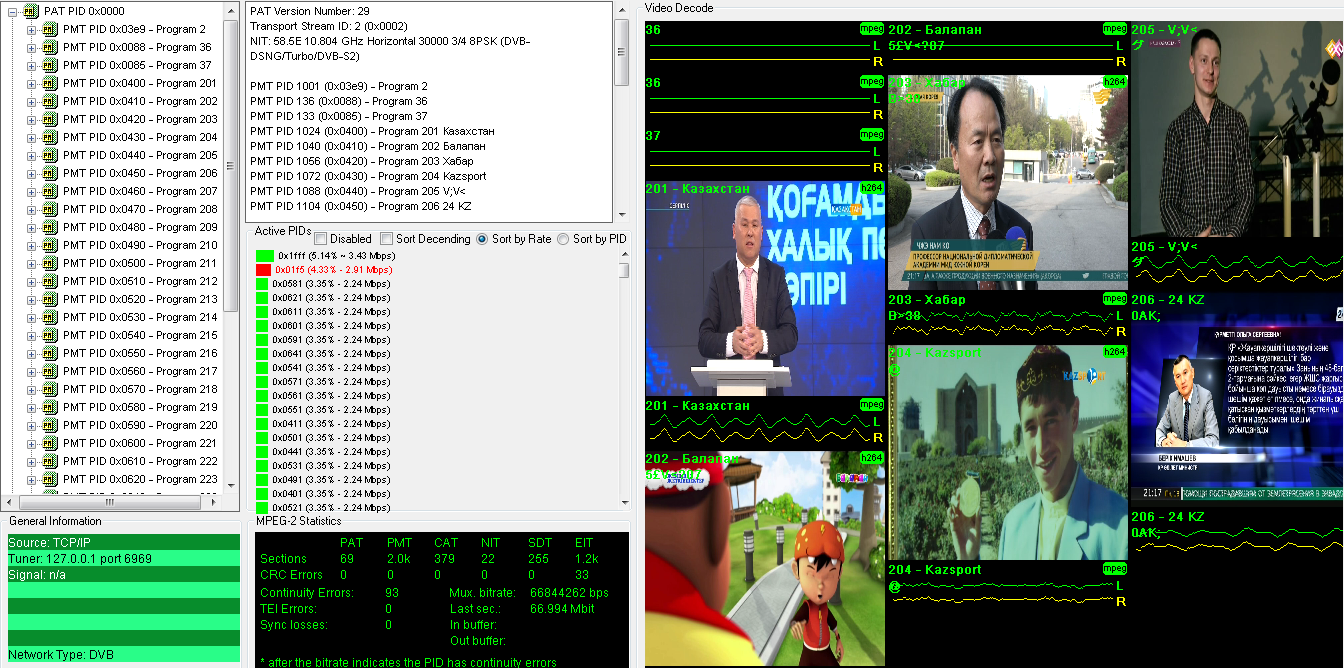Click the PMT icon for Program 37
This screenshot has height=668, width=1344.
tap(50, 65)
